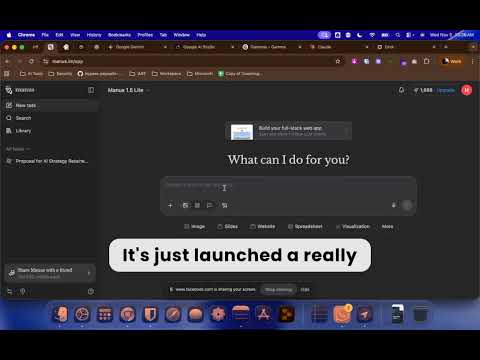The width and height of the screenshot is (480, 360).
Task: Open Share Manus with a friend card
Action: 50,273
